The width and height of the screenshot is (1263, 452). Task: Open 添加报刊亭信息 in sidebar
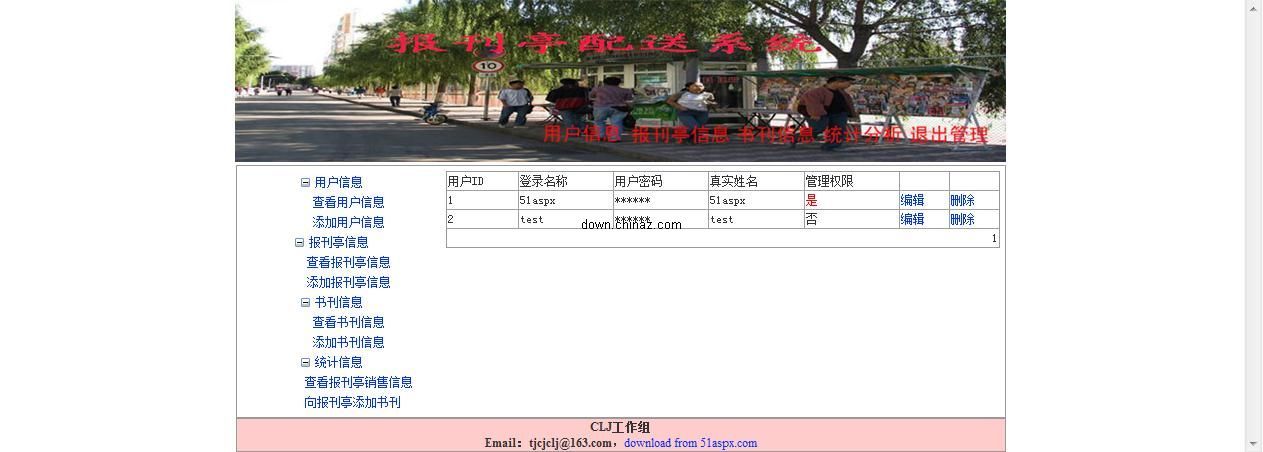[x=348, y=282]
